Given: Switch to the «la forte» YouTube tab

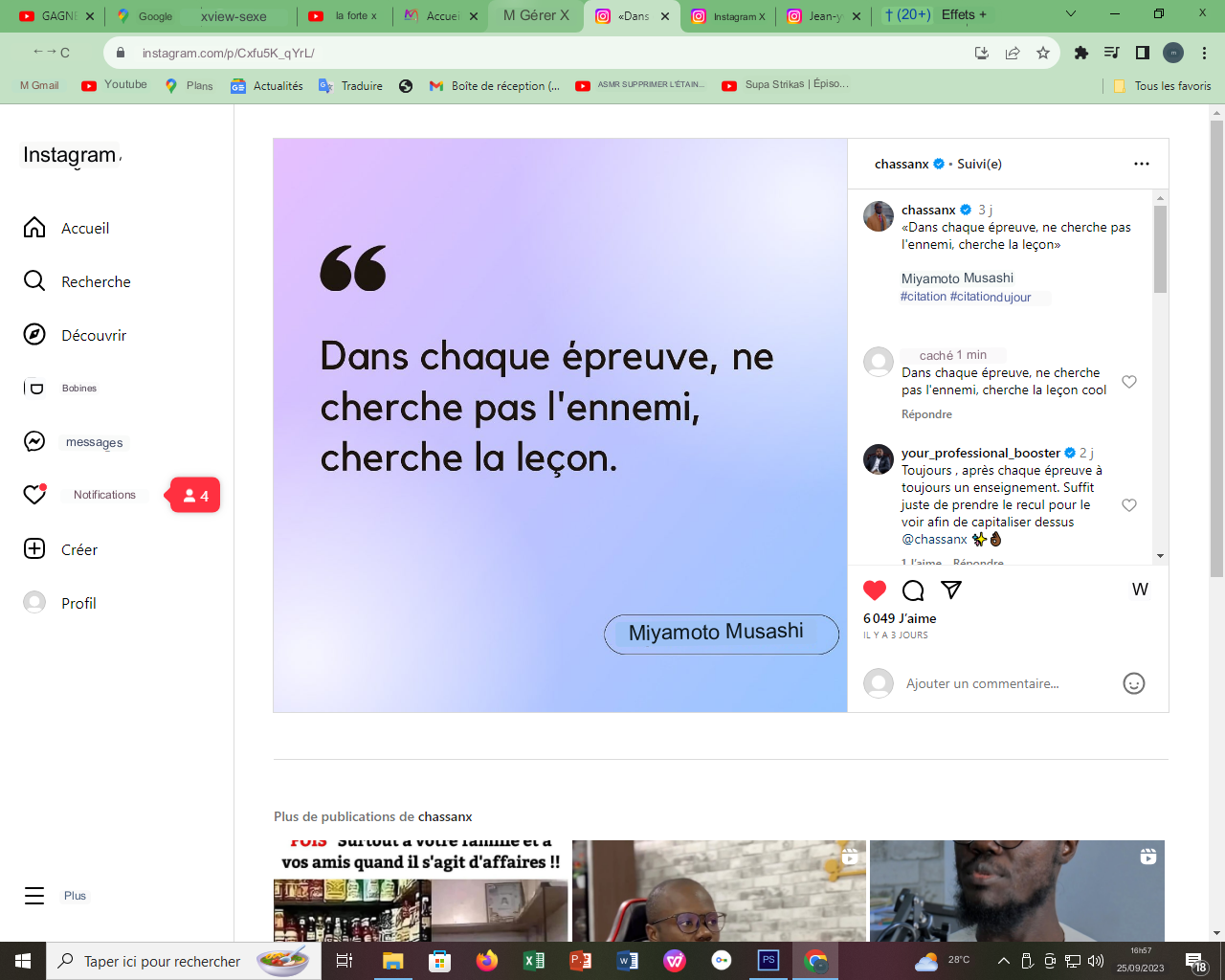Looking at the screenshot, I should click(x=345, y=15).
